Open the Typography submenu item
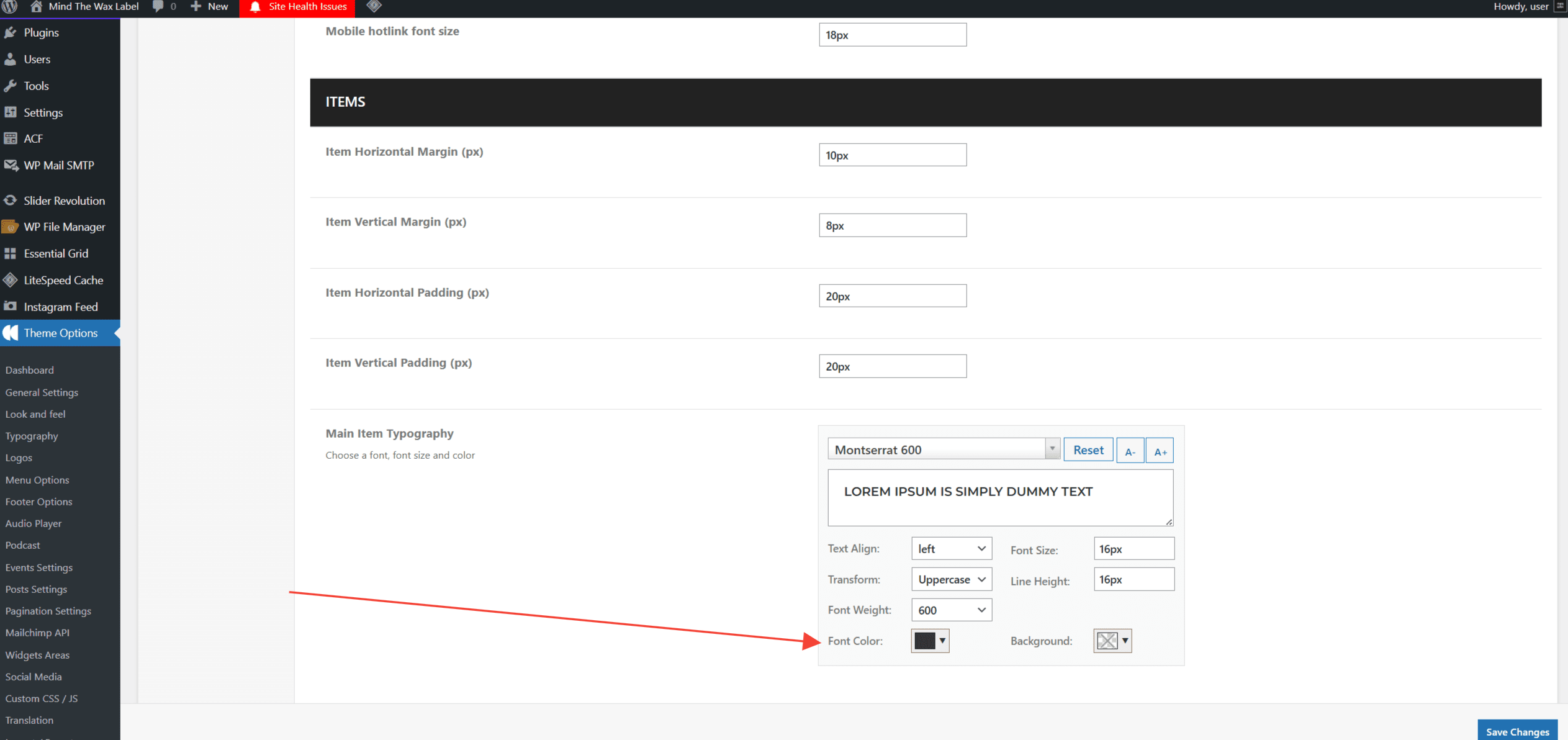 pyautogui.click(x=32, y=436)
